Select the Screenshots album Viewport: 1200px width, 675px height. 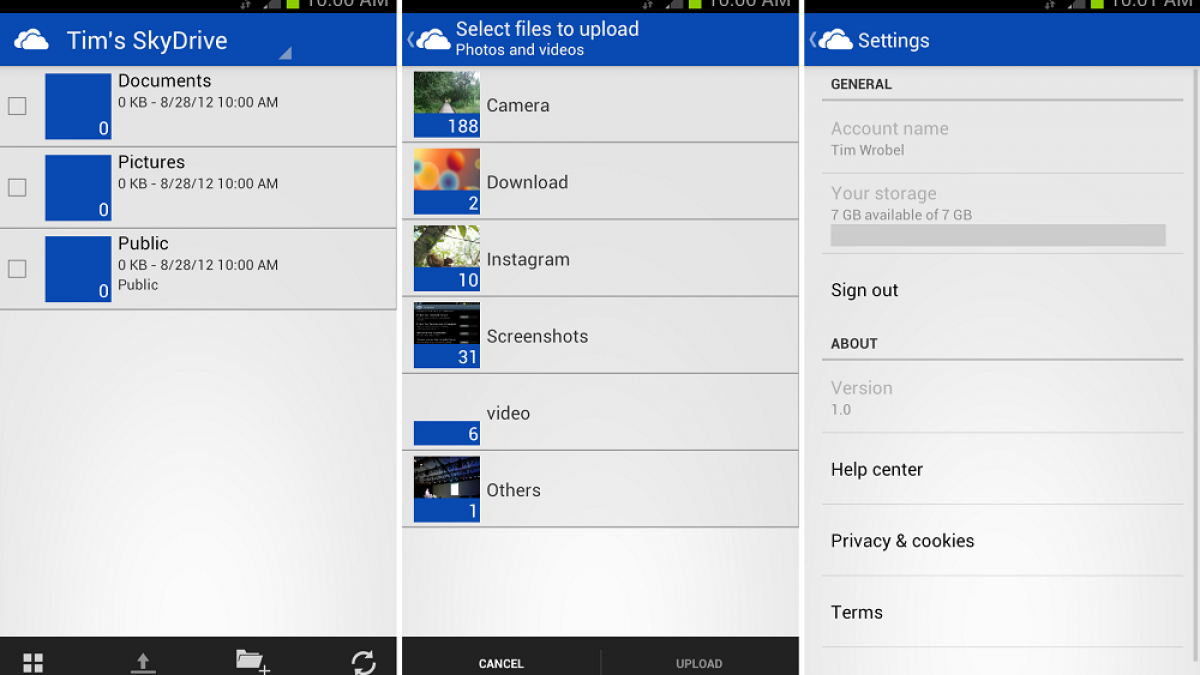pos(600,336)
